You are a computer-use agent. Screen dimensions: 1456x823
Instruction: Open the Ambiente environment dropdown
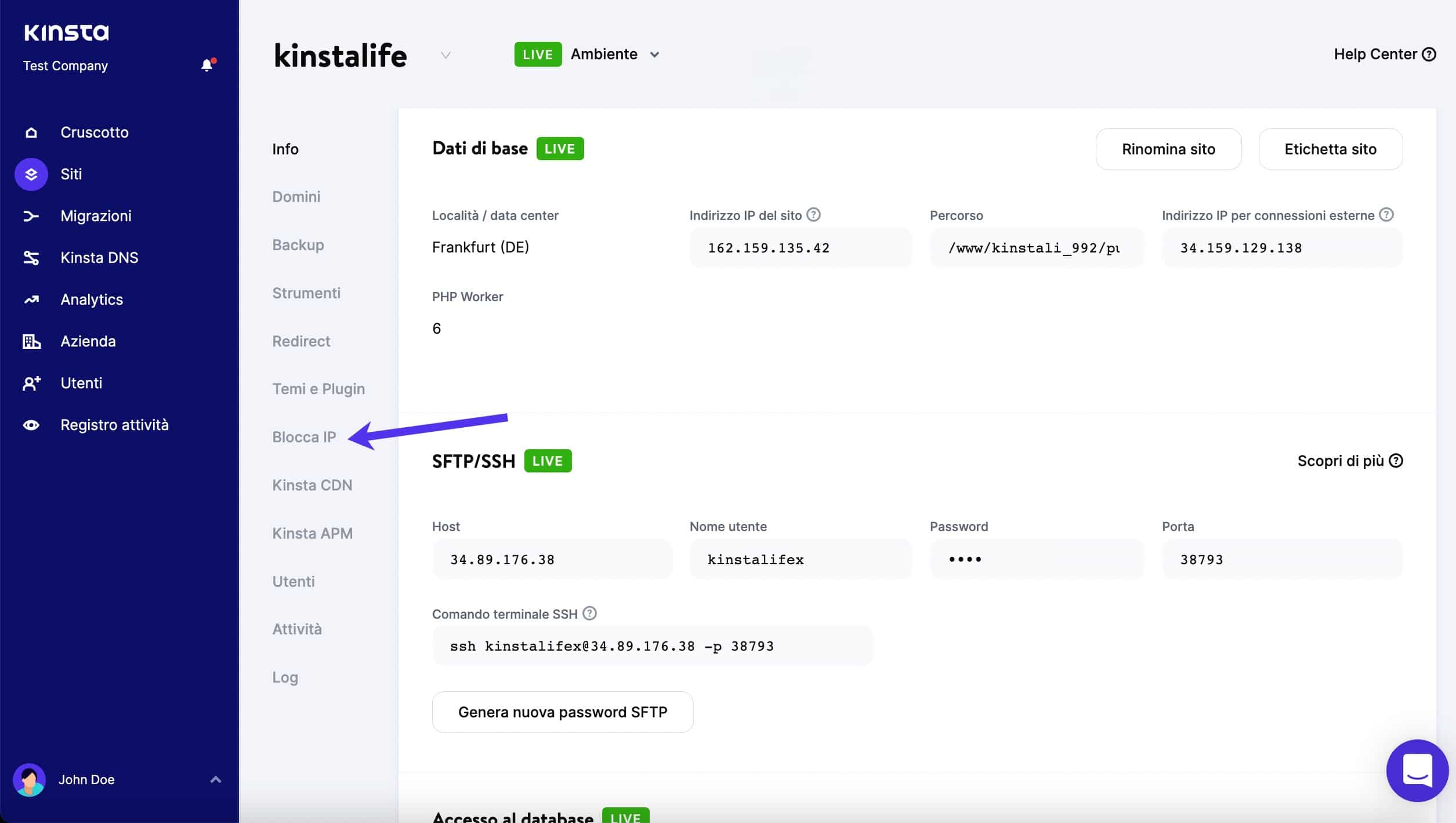point(655,54)
